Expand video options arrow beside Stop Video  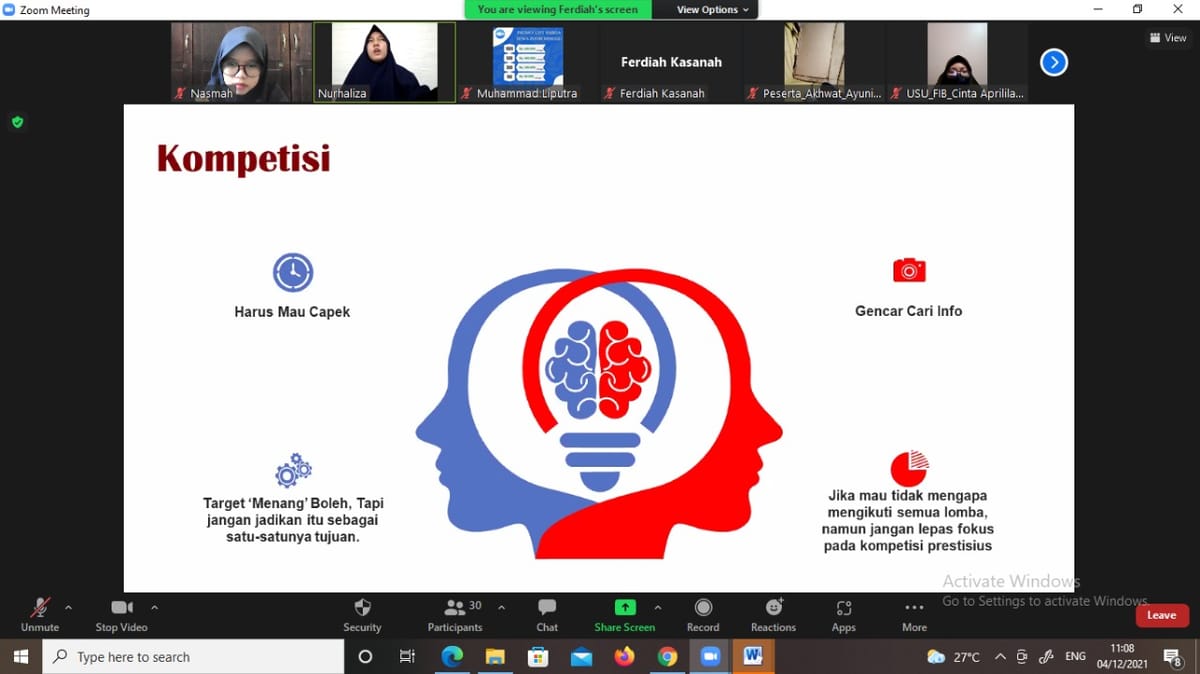154,606
